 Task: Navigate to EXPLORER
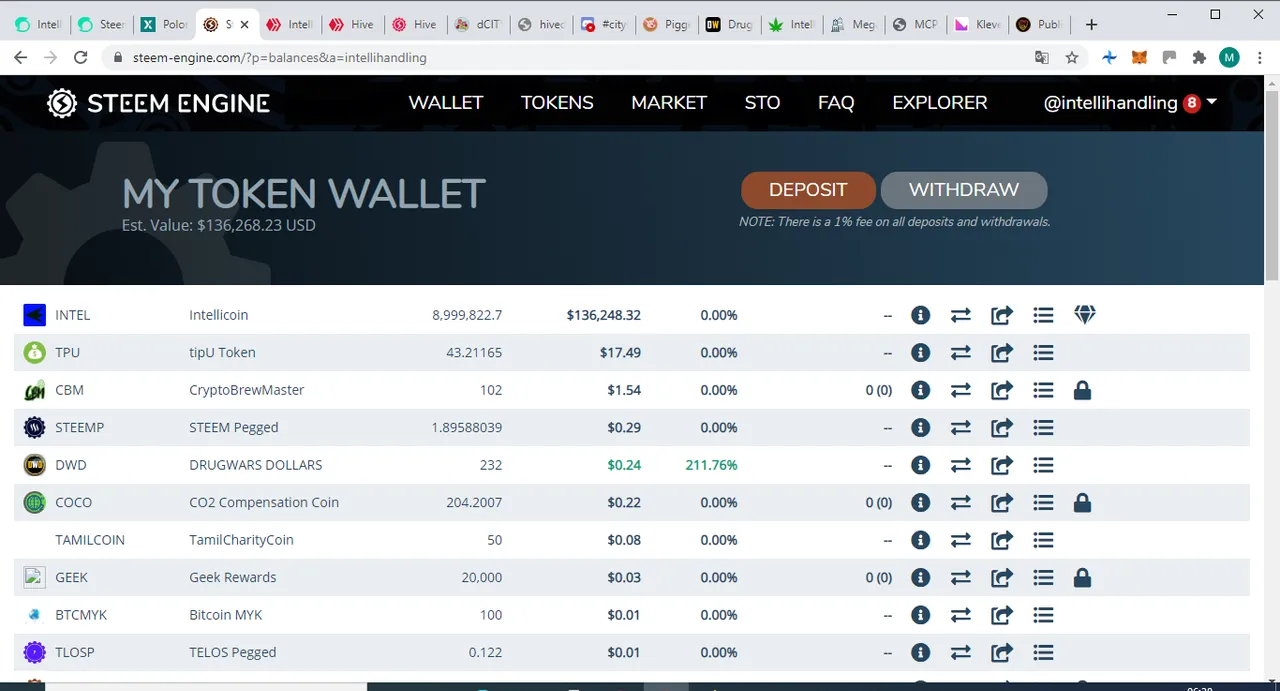940,103
